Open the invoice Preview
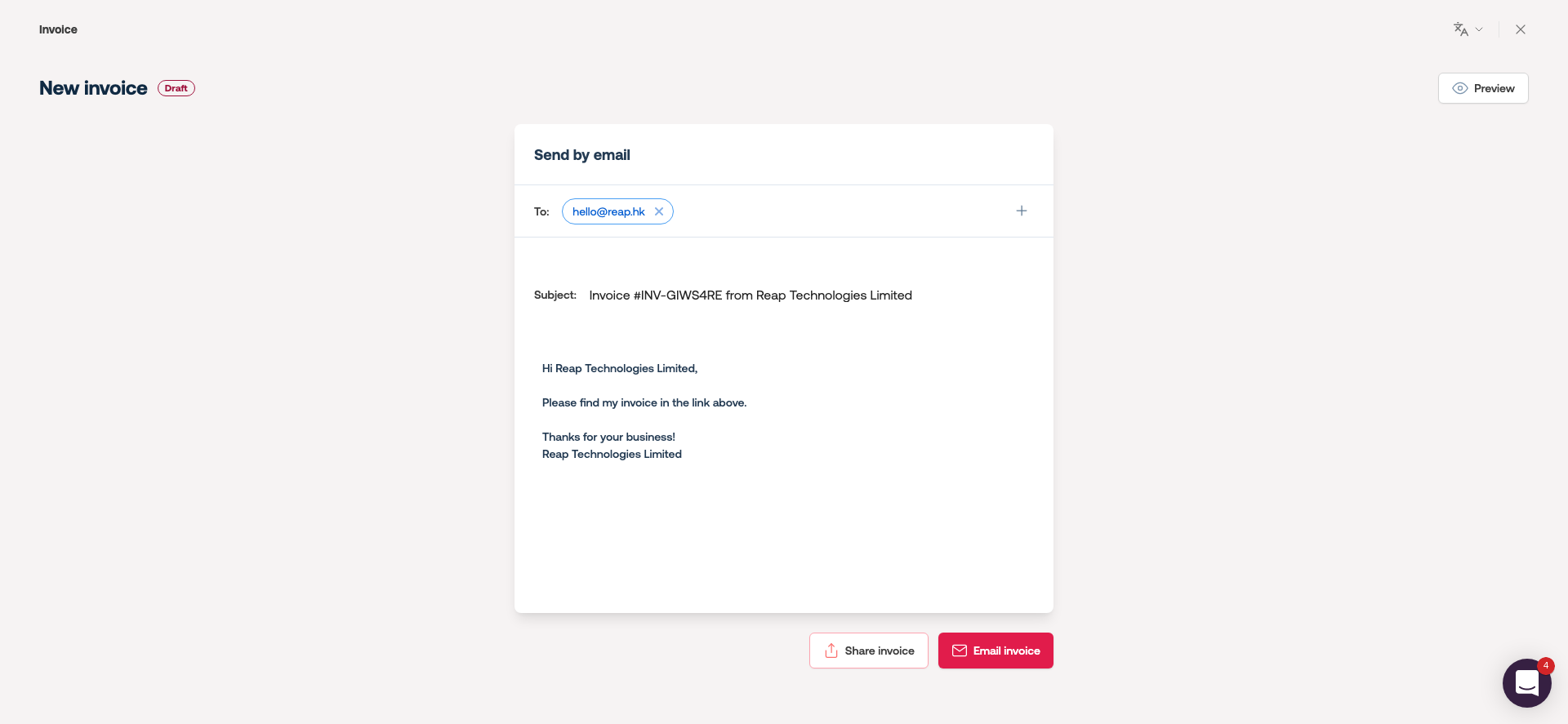 pos(1483,88)
